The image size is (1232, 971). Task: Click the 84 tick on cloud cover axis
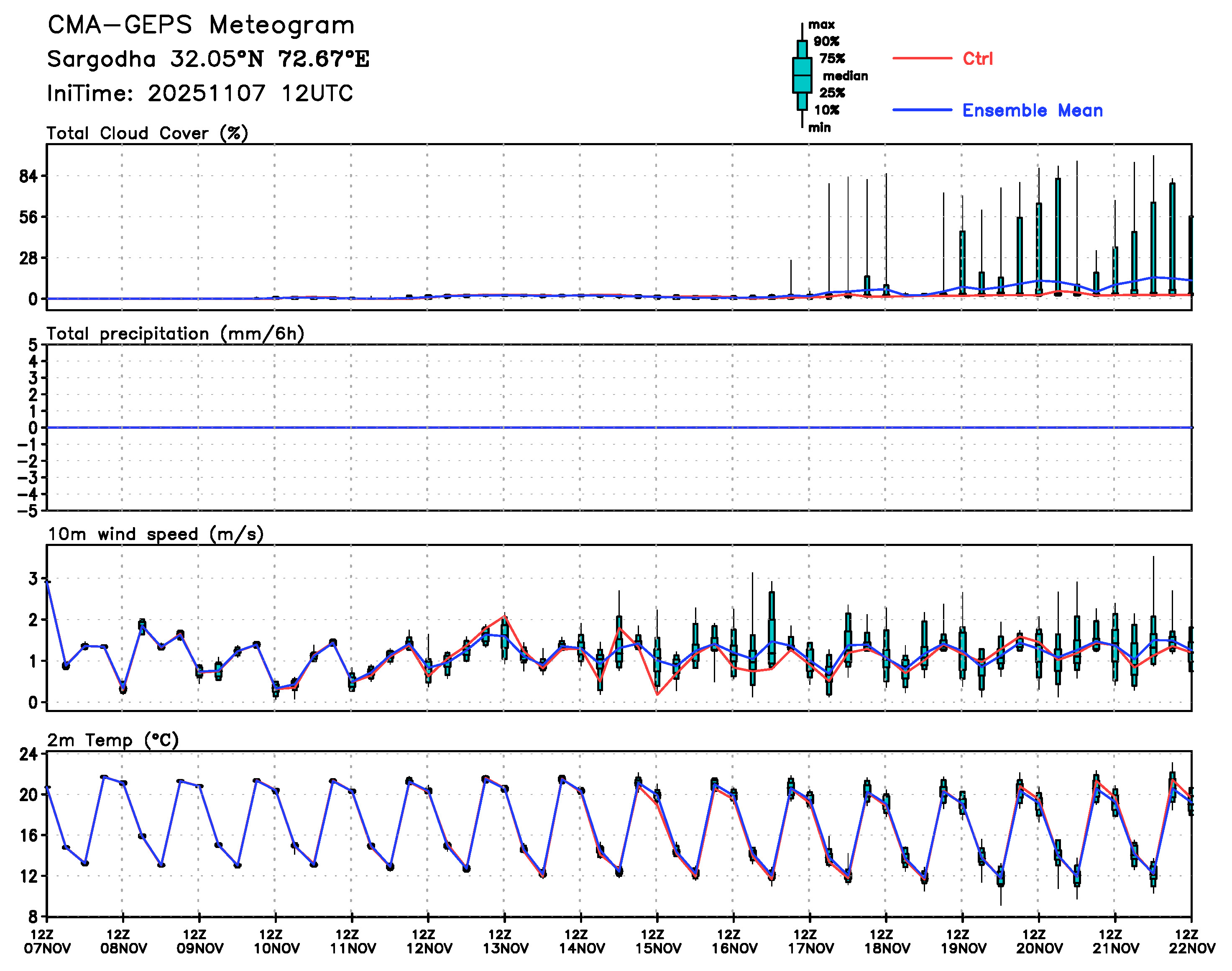[x=28, y=177]
